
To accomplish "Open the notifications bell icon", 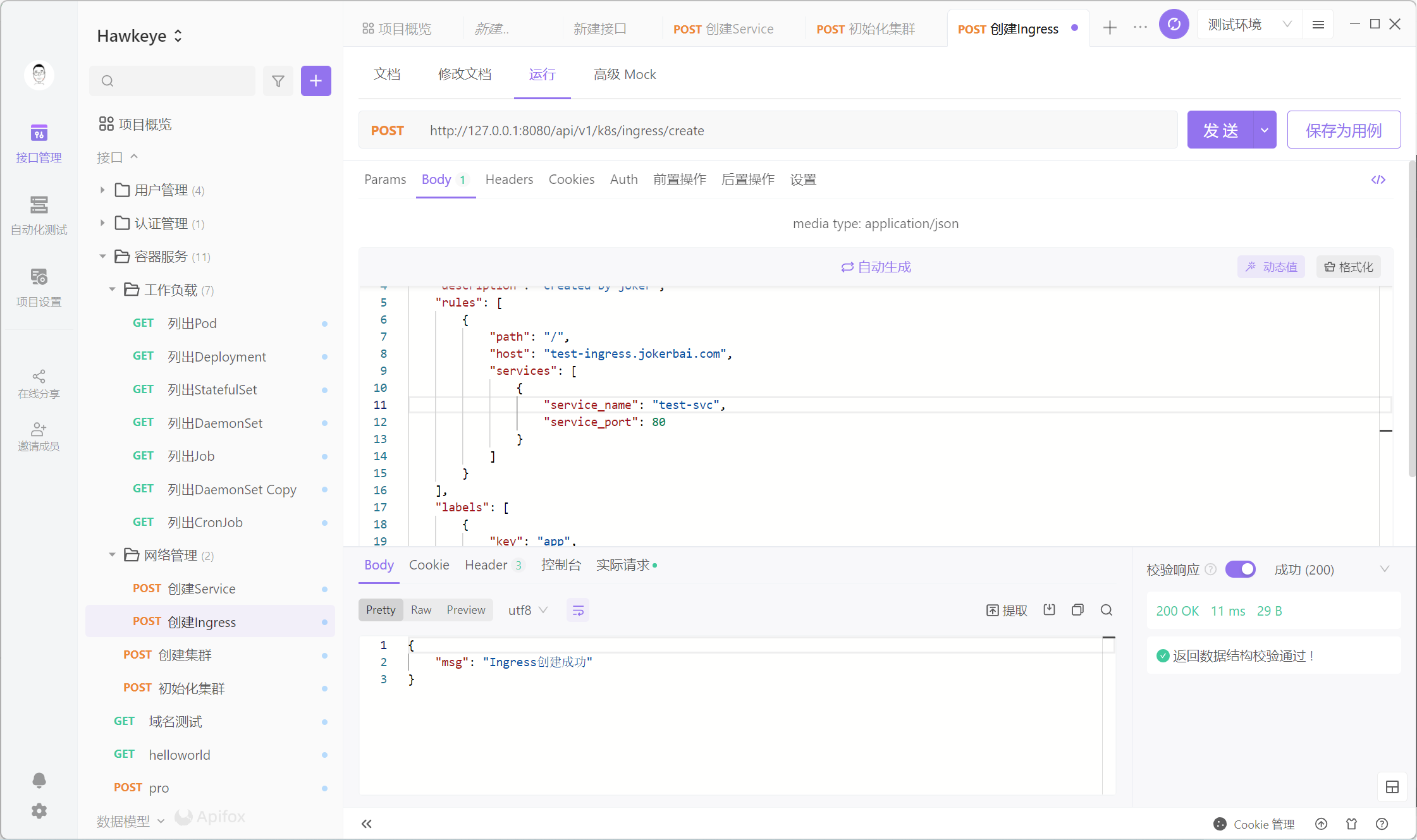I will (x=39, y=780).
